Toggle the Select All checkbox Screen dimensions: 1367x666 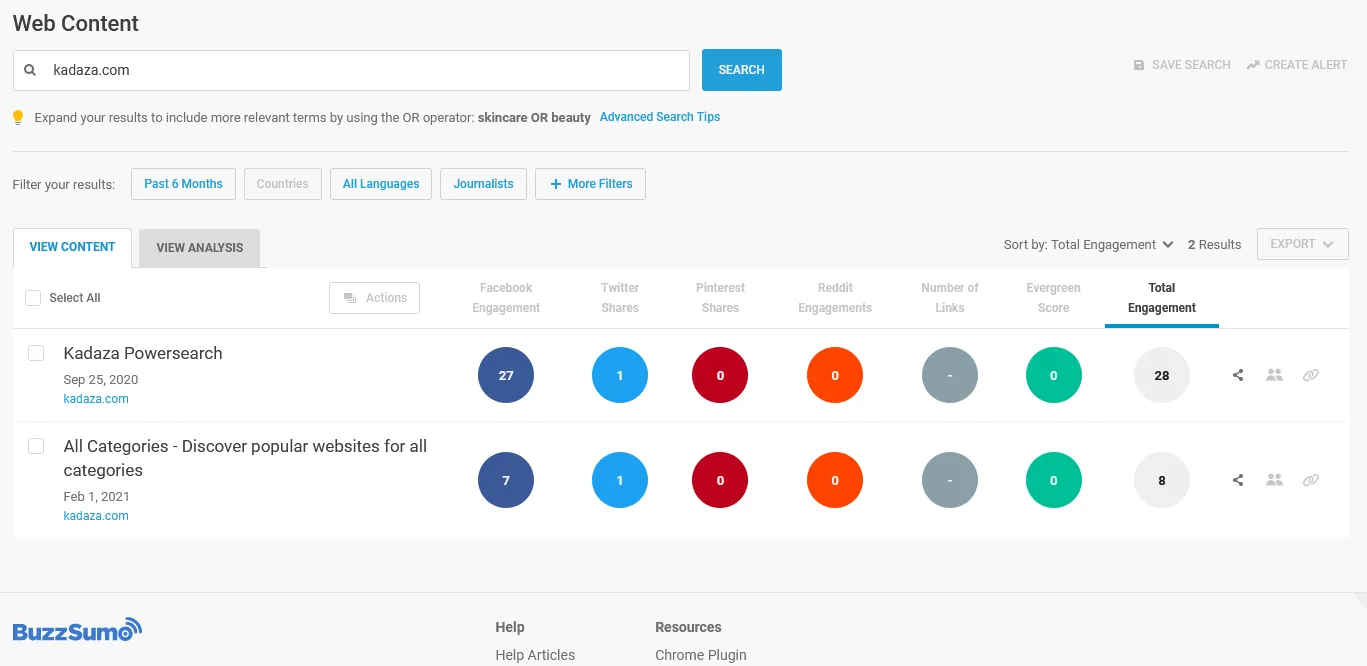click(33, 298)
